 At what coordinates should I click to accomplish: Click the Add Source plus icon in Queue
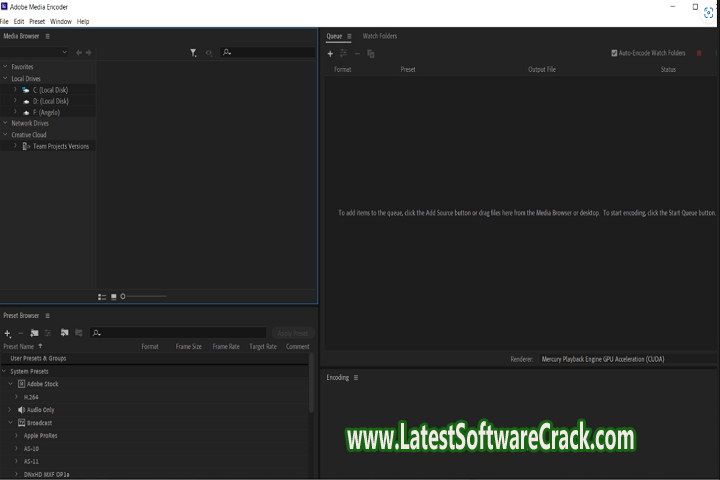331,53
